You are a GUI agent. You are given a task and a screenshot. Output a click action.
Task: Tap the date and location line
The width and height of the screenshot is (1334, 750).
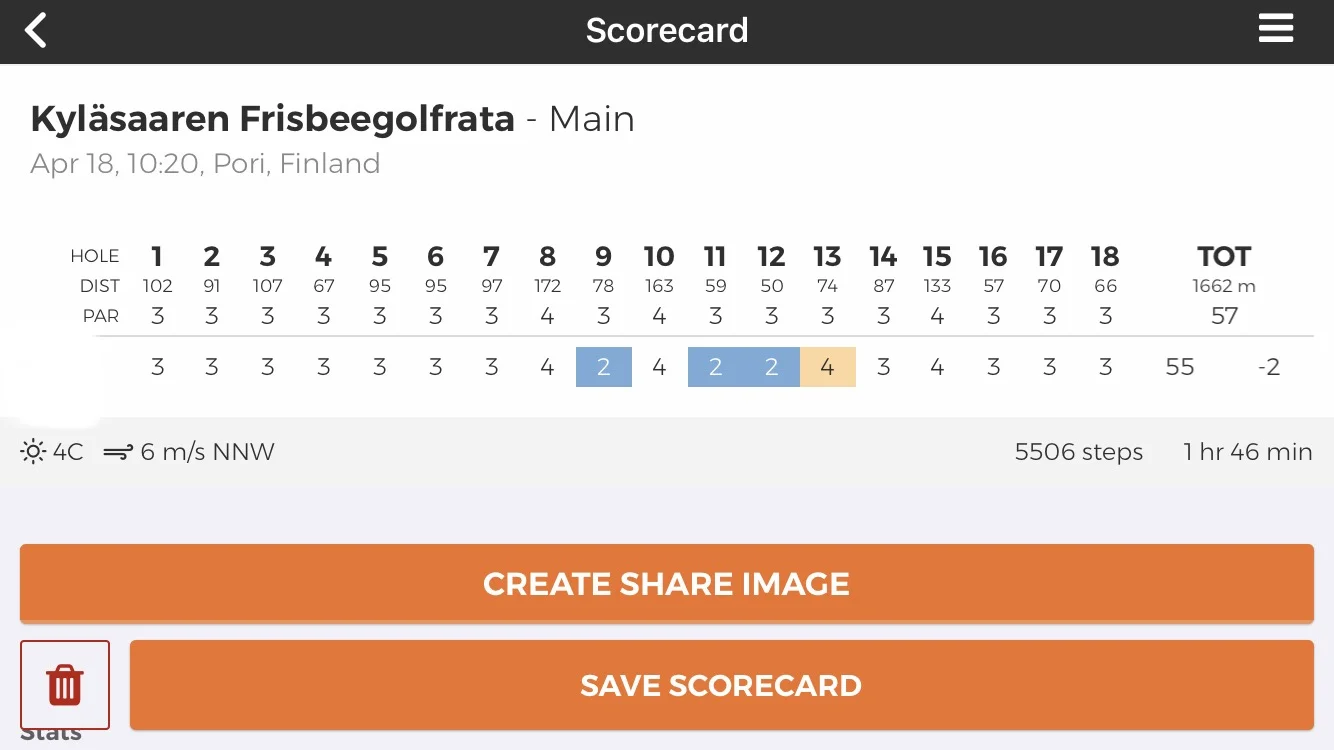(x=205, y=163)
